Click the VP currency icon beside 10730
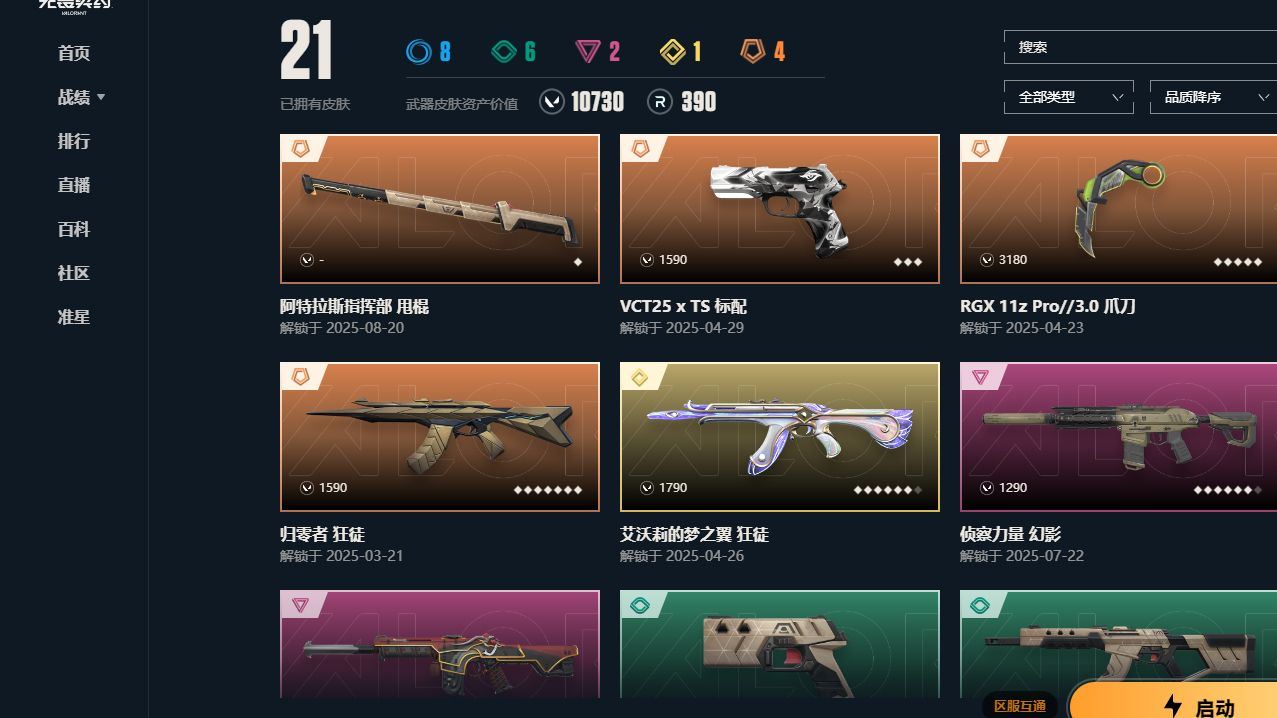This screenshot has height=718, width=1277. click(x=552, y=102)
